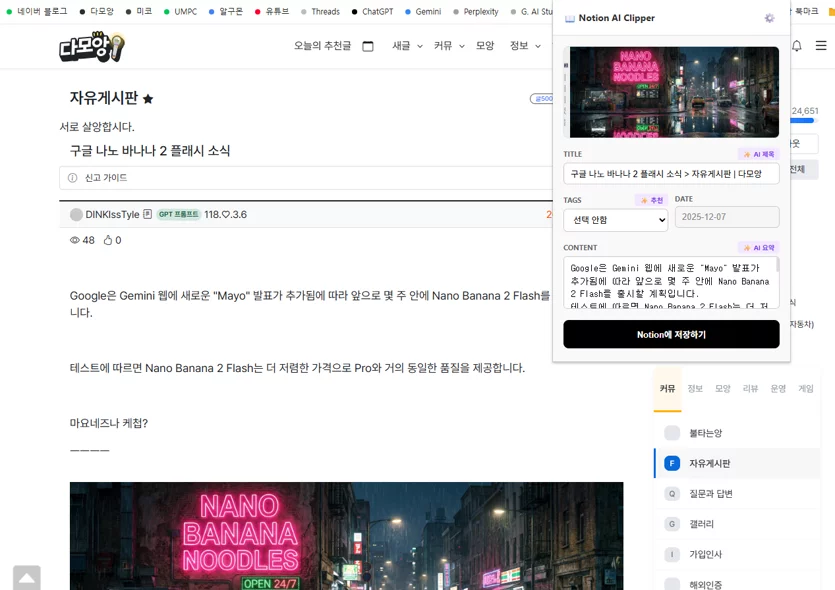Open the 신고 가이드 link
The height and width of the screenshot is (590, 835).
pyautogui.click(x=106, y=178)
